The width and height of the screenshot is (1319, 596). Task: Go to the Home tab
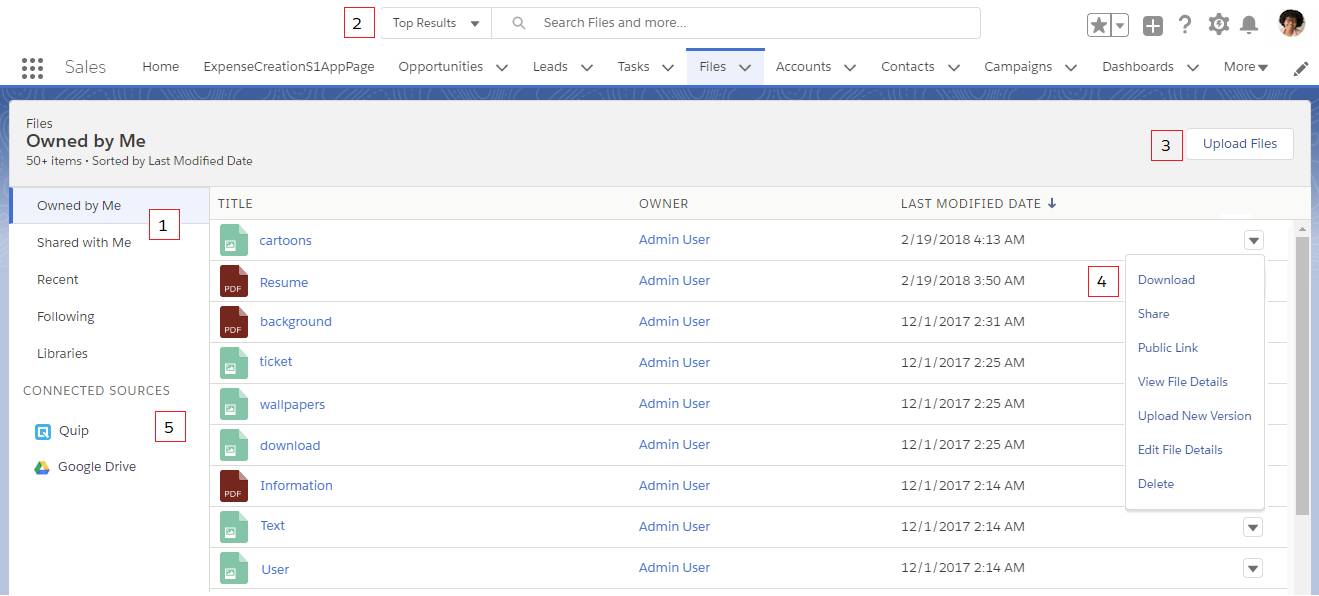[161, 67]
